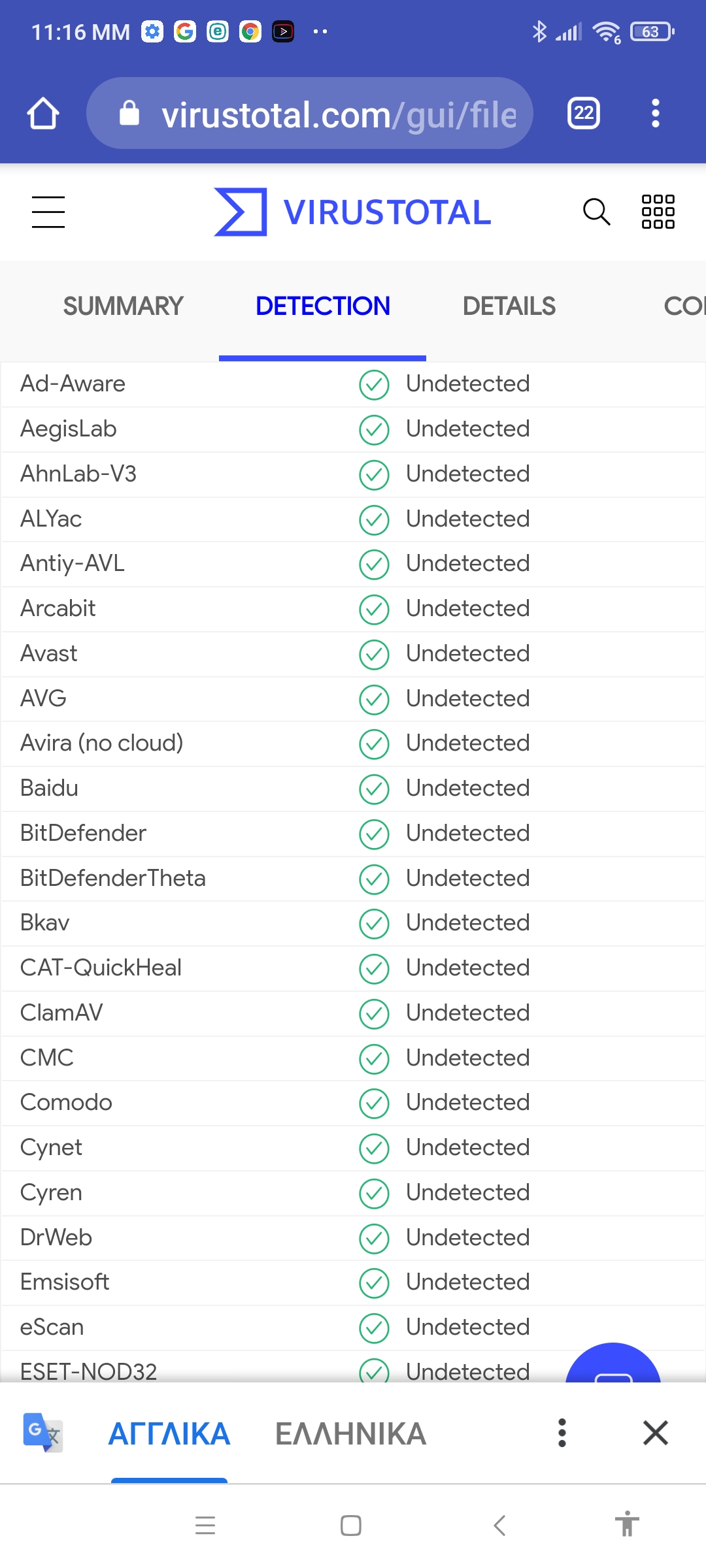Image resolution: width=706 pixels, height=1568 pixels.
Task: Tap the blue floating chat button
Action: (613, 1367)
